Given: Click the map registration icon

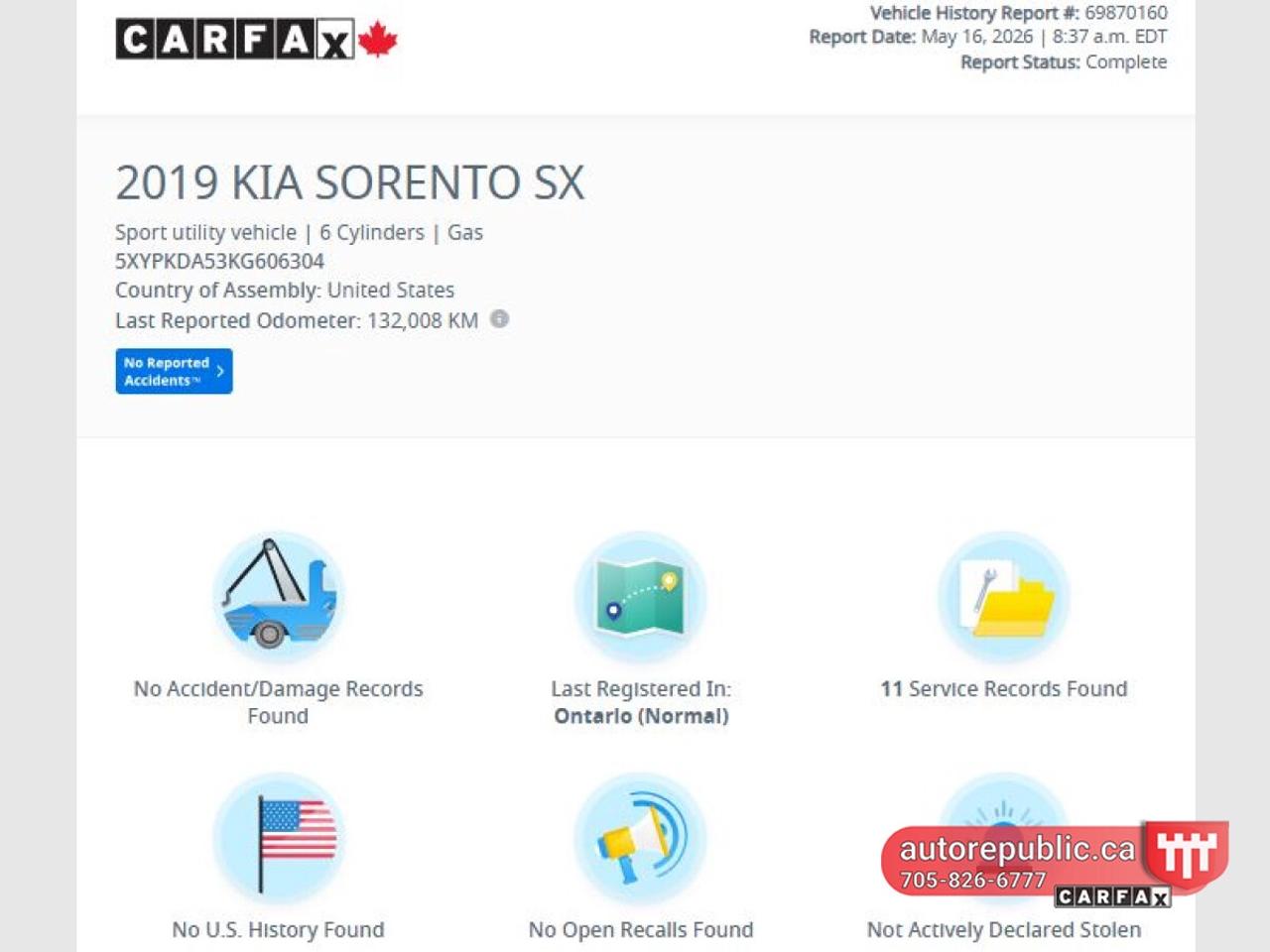Looking at the screenshot, I should click(641, 597).
